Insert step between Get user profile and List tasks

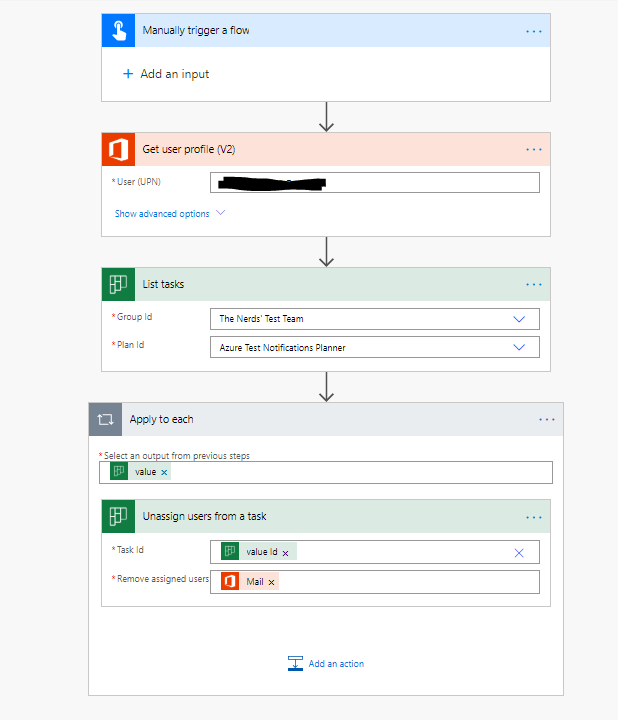coord(326,252)
